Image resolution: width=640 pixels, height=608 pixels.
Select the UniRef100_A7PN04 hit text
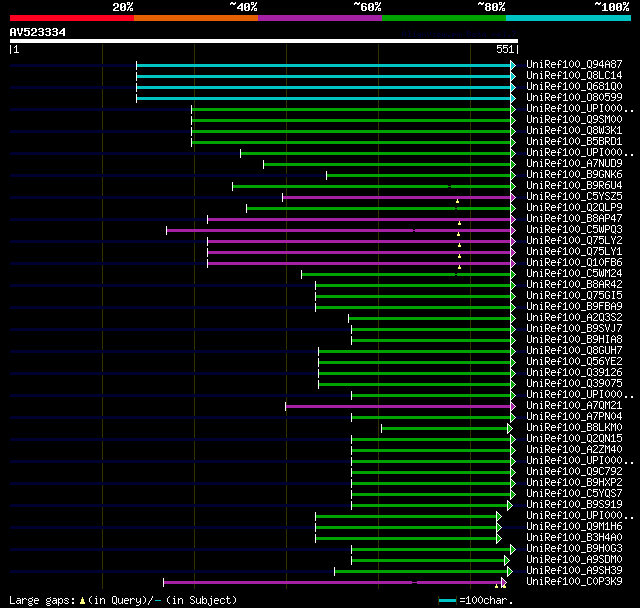pyautogui.click(x=574, y=417)
